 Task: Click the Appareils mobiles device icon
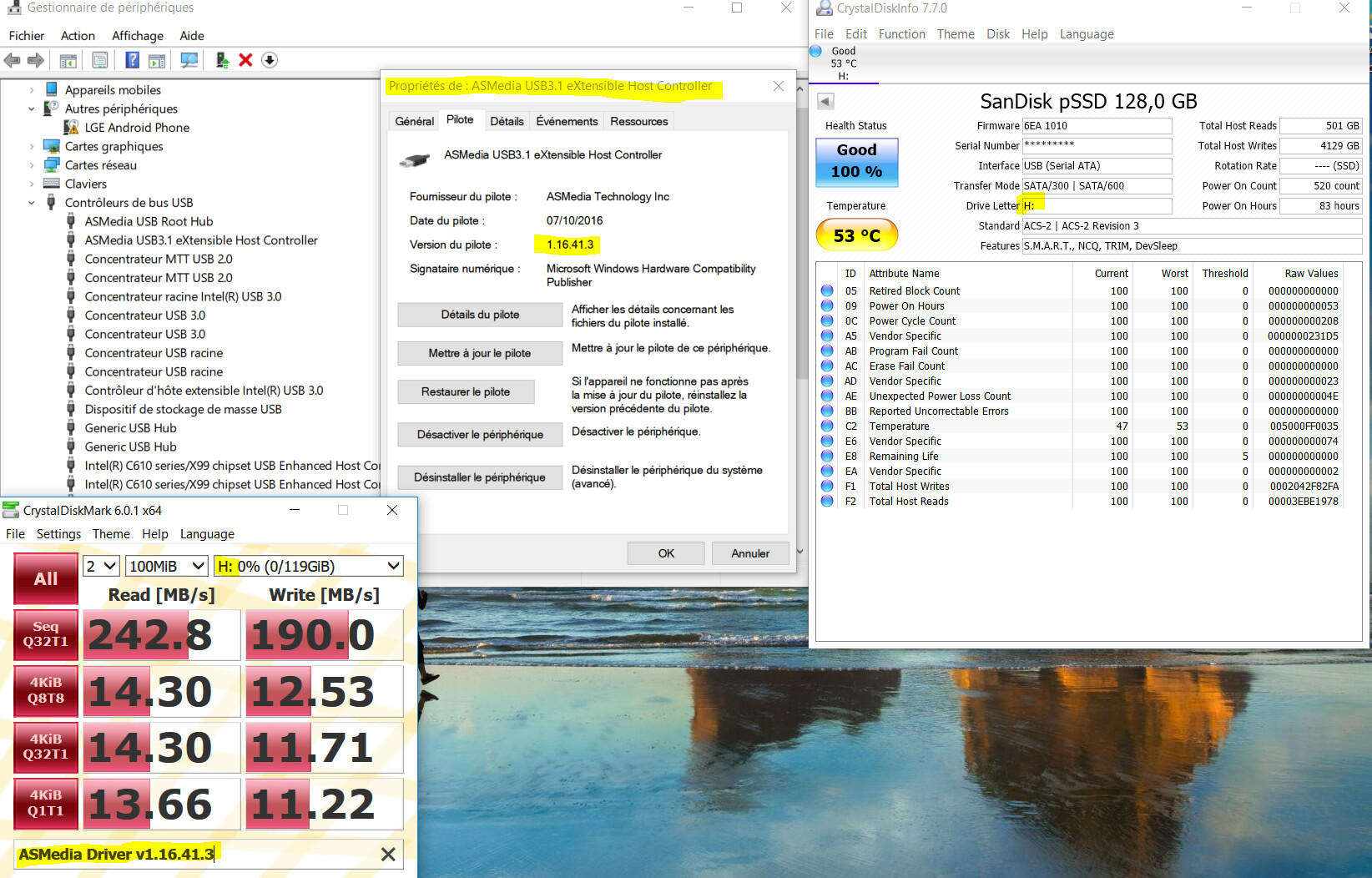(52, 89)
